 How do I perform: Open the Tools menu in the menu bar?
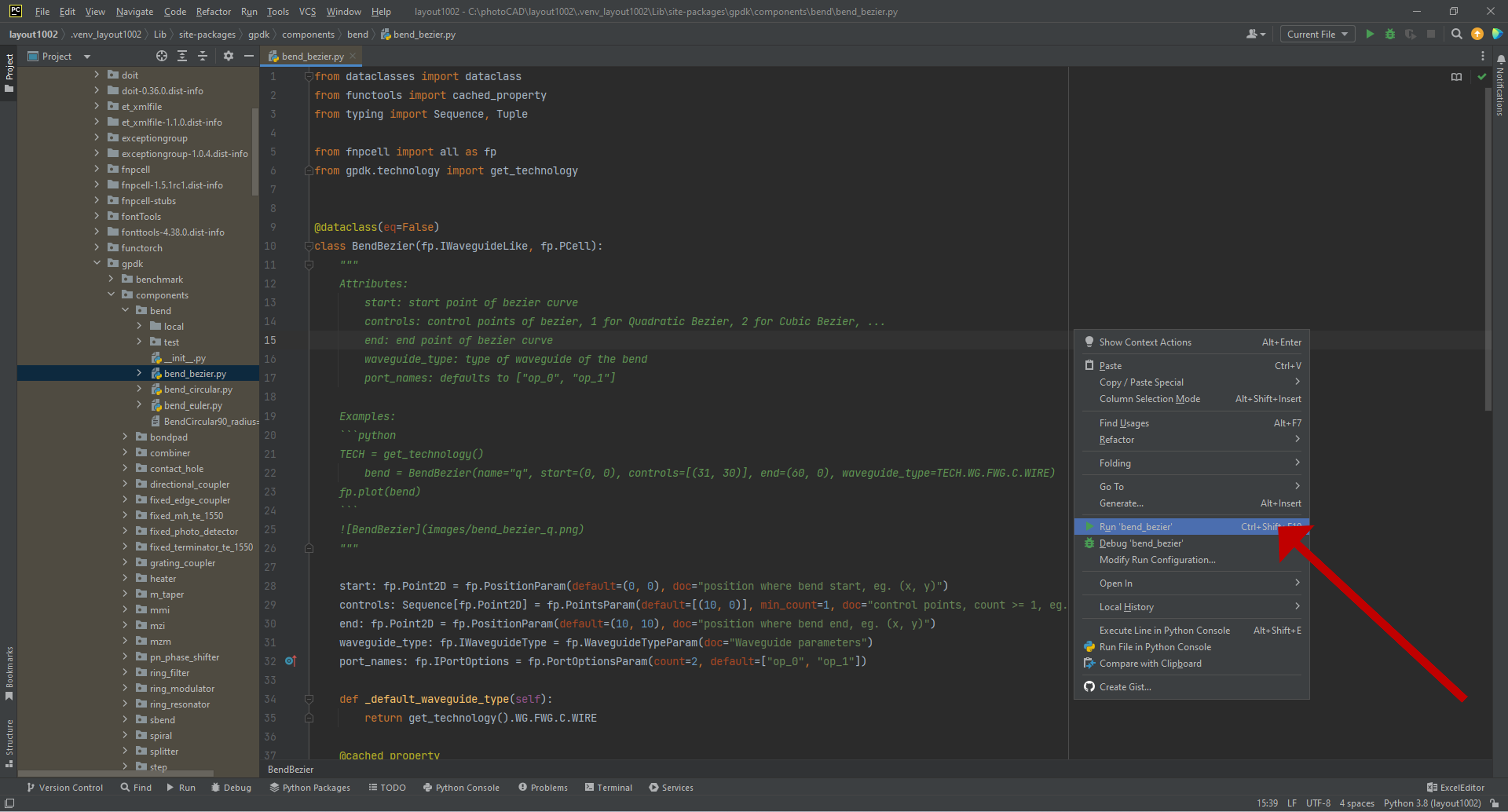tap(277, 11)
